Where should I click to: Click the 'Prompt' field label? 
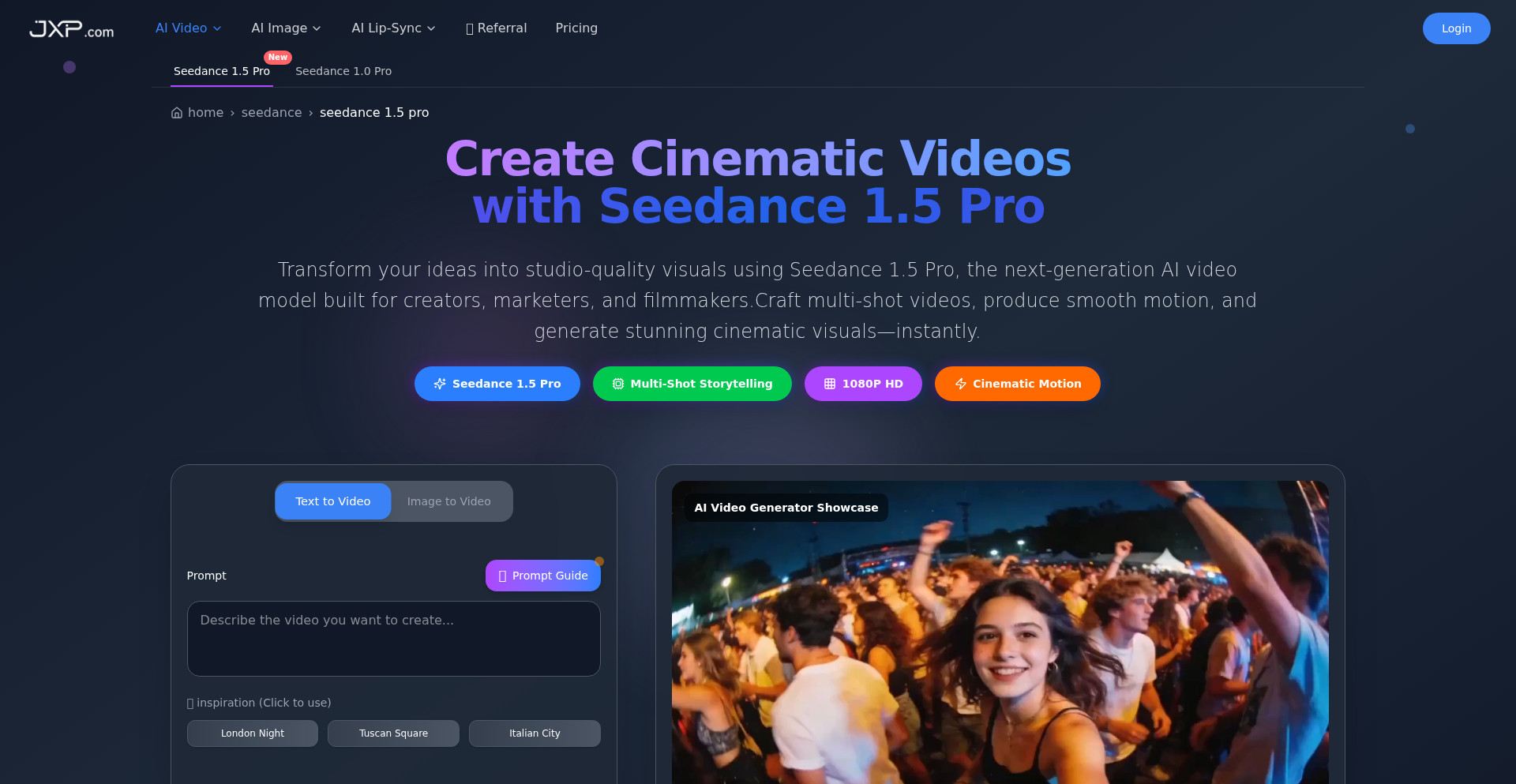click(x=207, y=576)
